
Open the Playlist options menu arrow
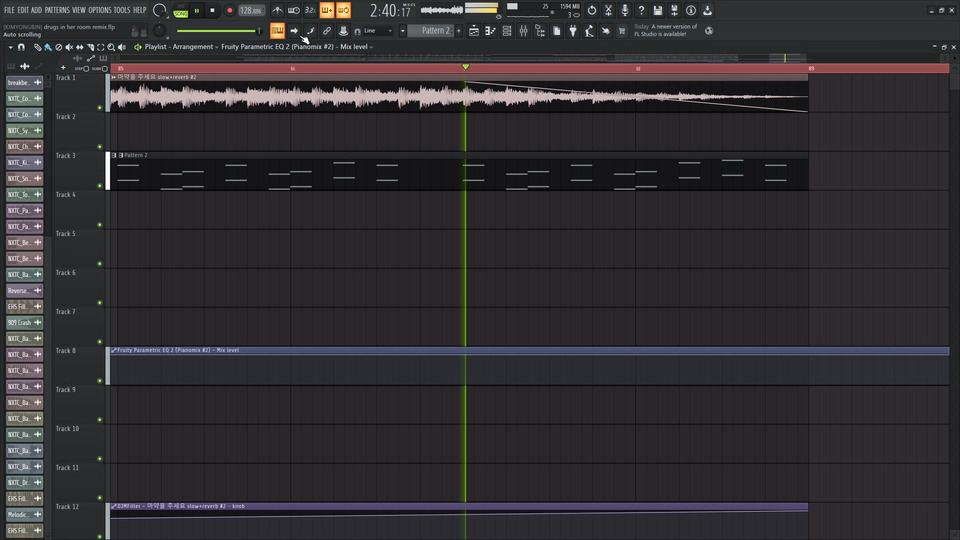pyautogui.click(x=10, y=47)
